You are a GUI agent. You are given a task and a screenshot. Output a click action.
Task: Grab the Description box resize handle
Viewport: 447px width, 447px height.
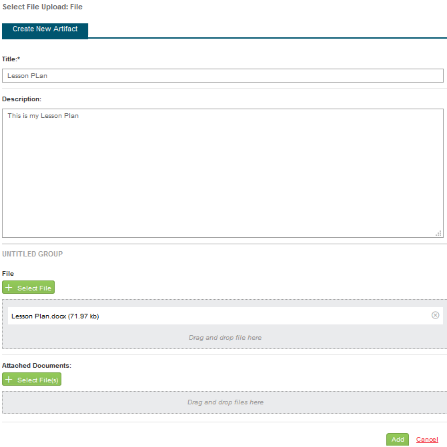[x=439, y=233]
